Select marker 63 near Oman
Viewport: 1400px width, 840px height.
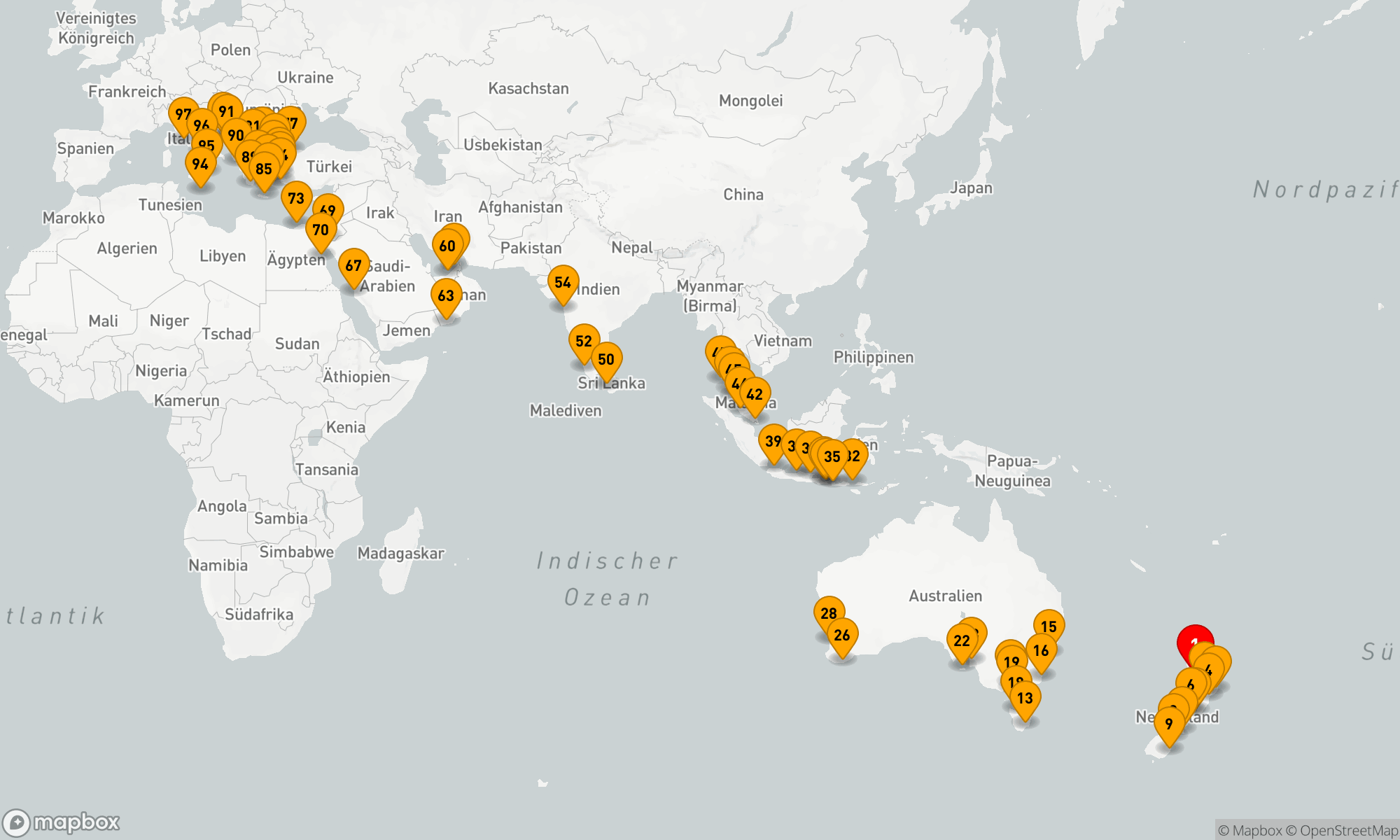coord(446,296)
